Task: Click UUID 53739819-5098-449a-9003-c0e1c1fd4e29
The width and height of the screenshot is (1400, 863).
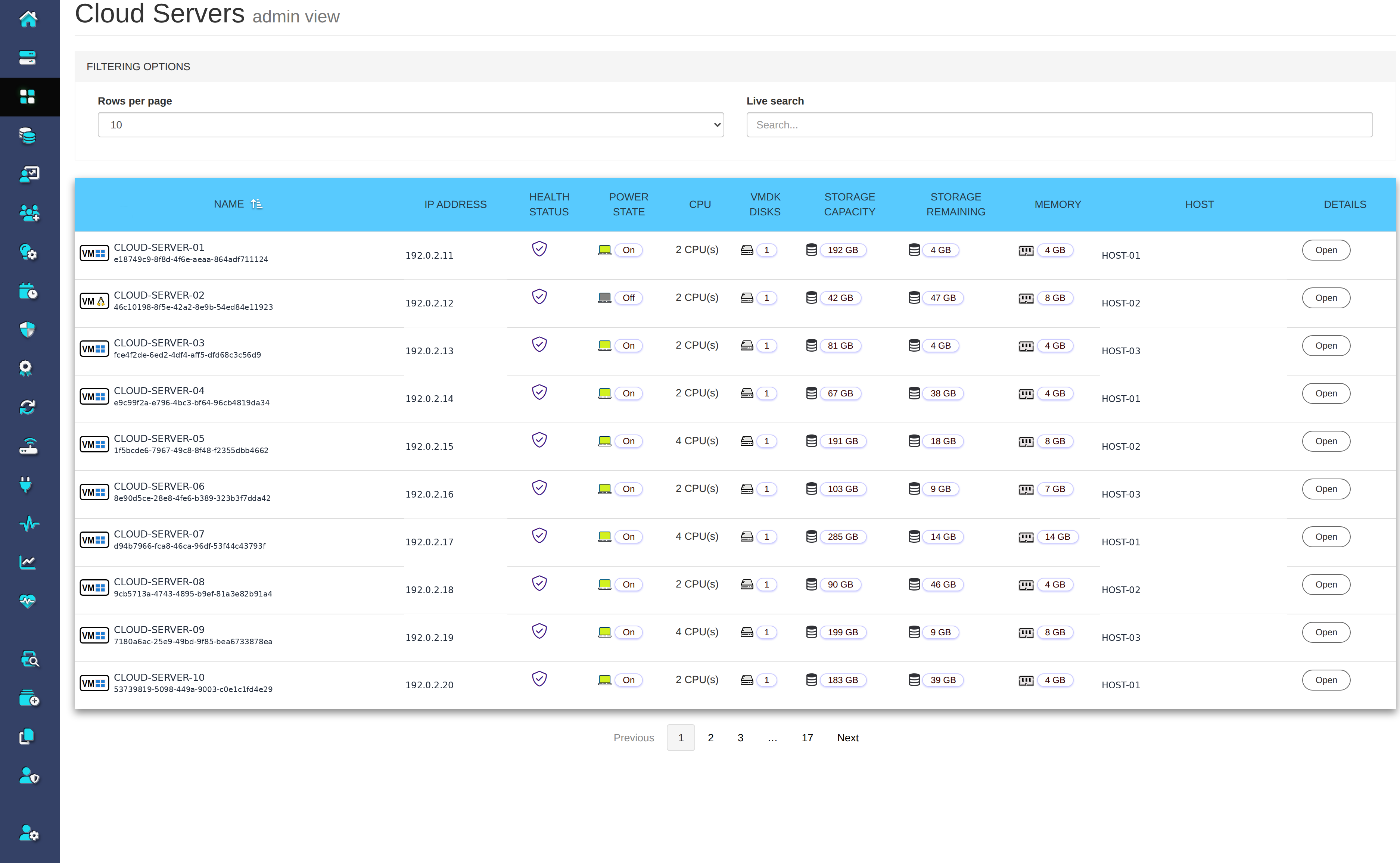Action: click(193, 689)
